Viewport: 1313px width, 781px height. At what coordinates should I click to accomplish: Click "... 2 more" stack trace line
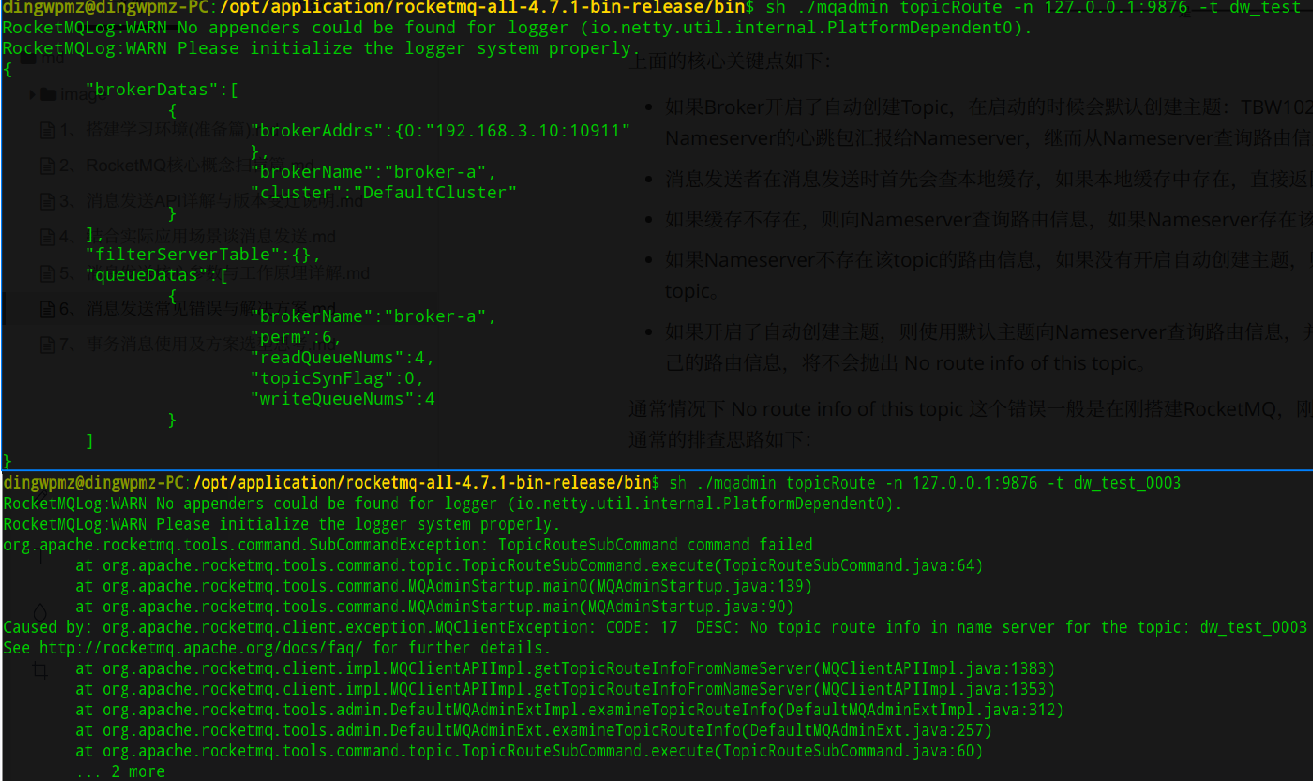(x=120, y=772)
